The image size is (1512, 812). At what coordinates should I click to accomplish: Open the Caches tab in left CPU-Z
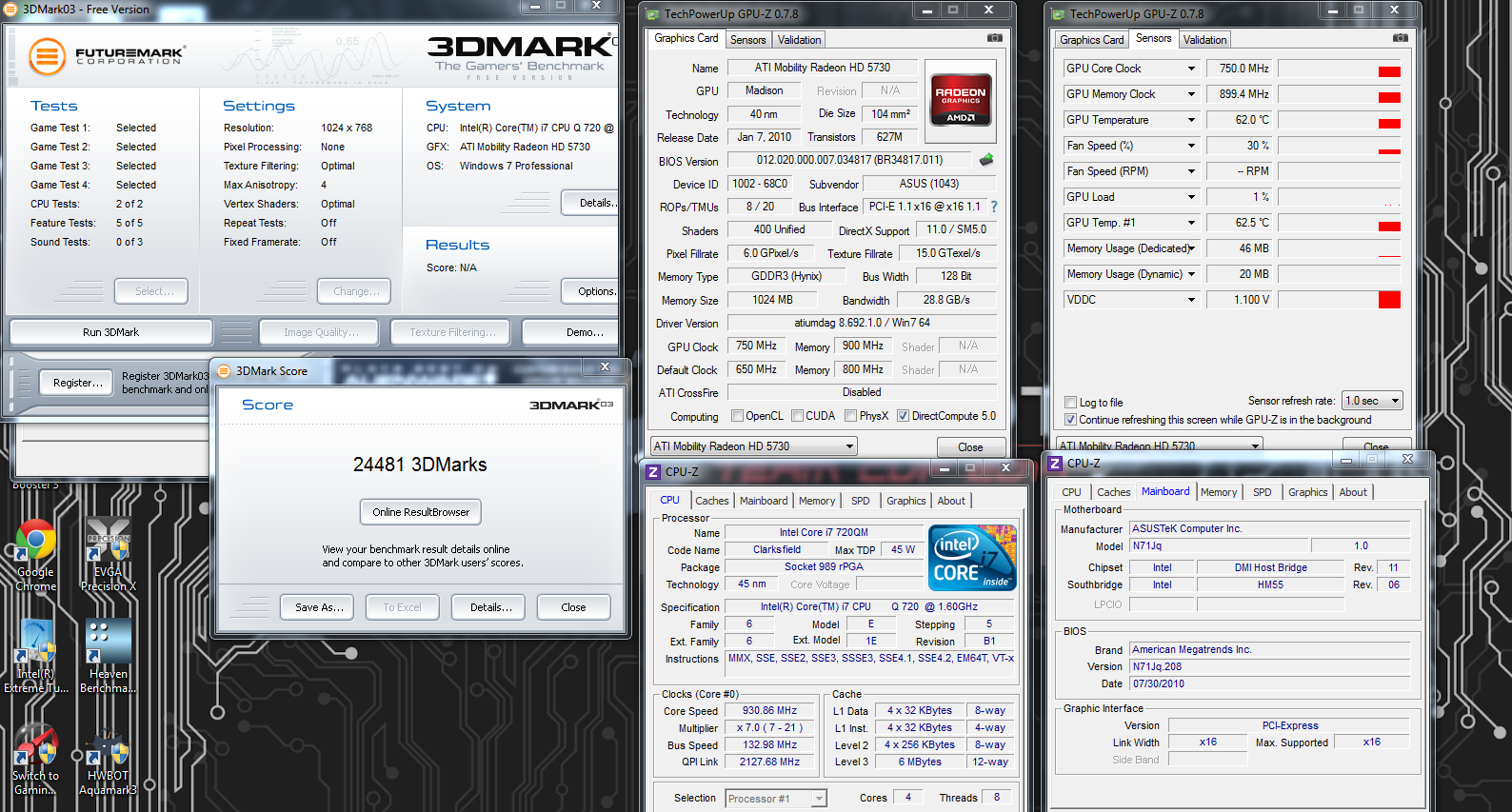click(x=711, y=501)
